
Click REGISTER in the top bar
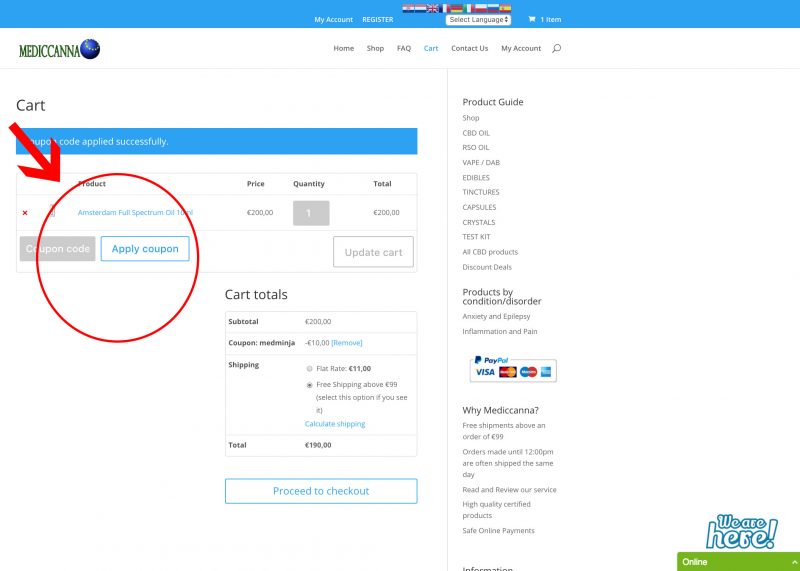point(378,19)
